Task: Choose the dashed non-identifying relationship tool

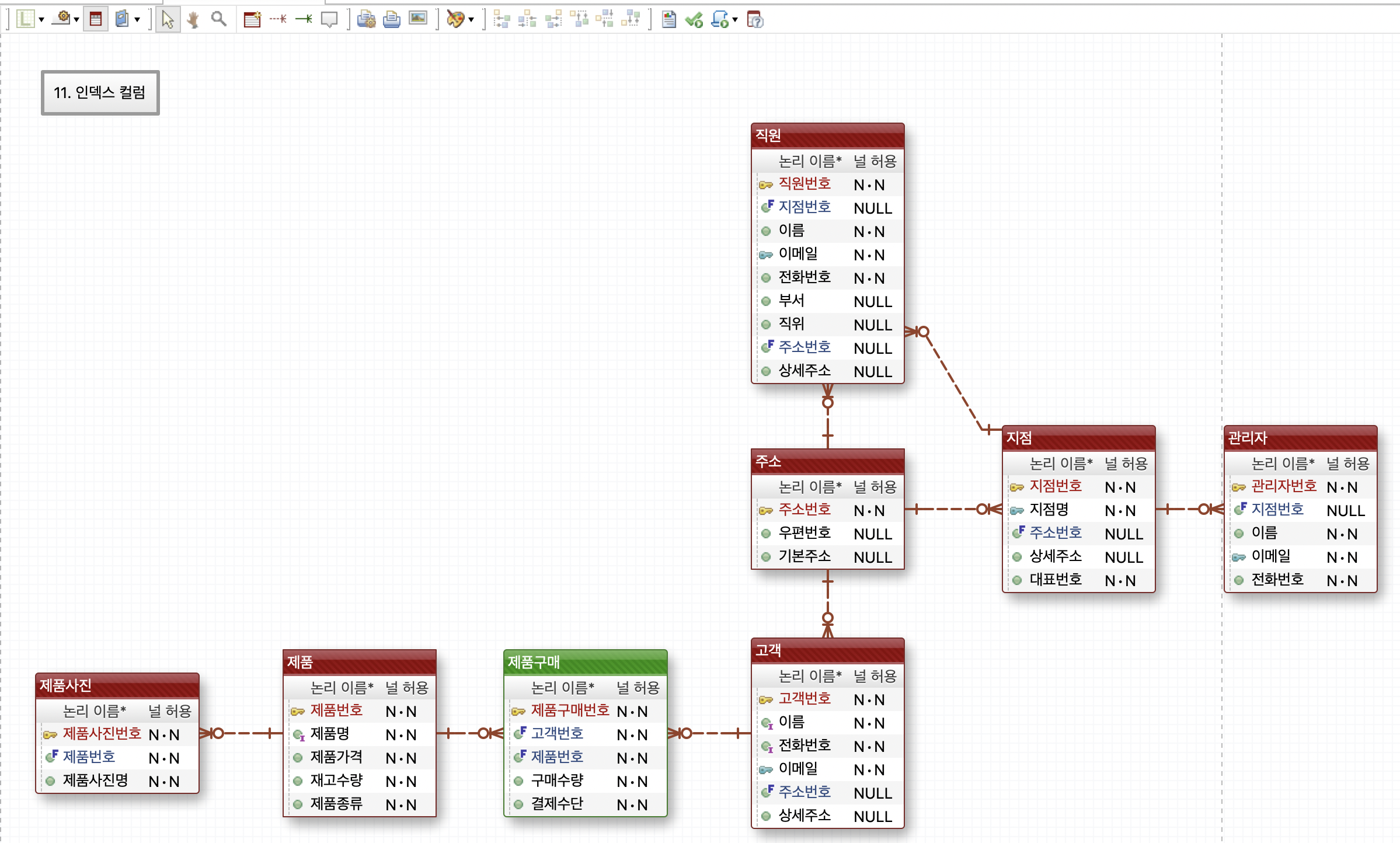Action: point(278,20)
